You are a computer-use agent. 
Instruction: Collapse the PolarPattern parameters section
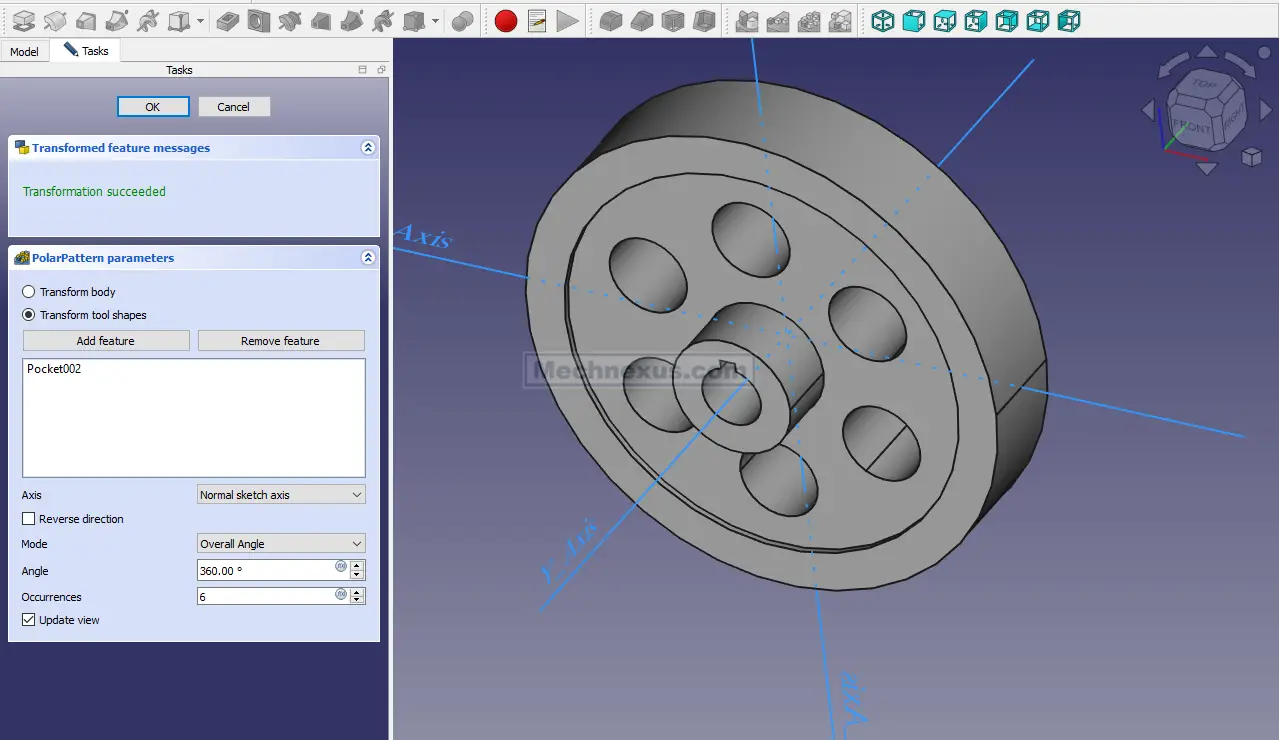[x=368, y=258]
